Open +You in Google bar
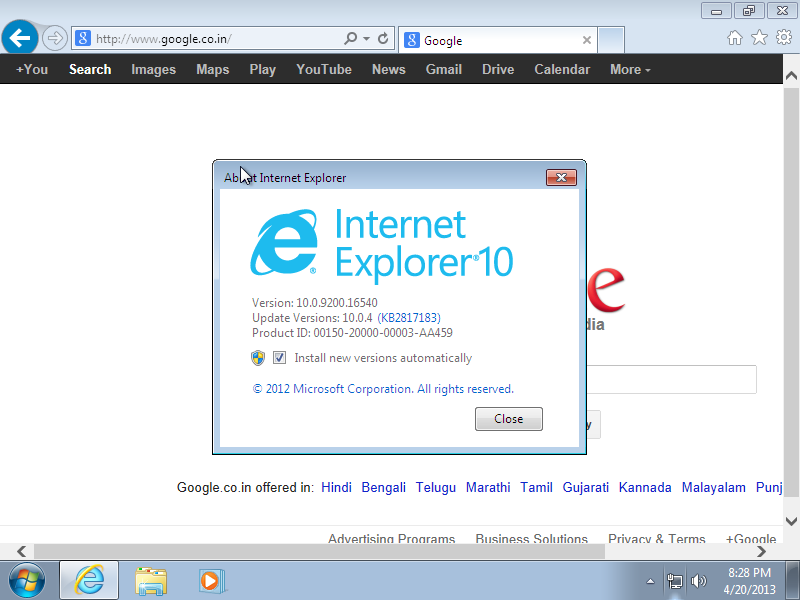This screenshot has height=600, width=800. pyautogui.click(x=32, y=69)
